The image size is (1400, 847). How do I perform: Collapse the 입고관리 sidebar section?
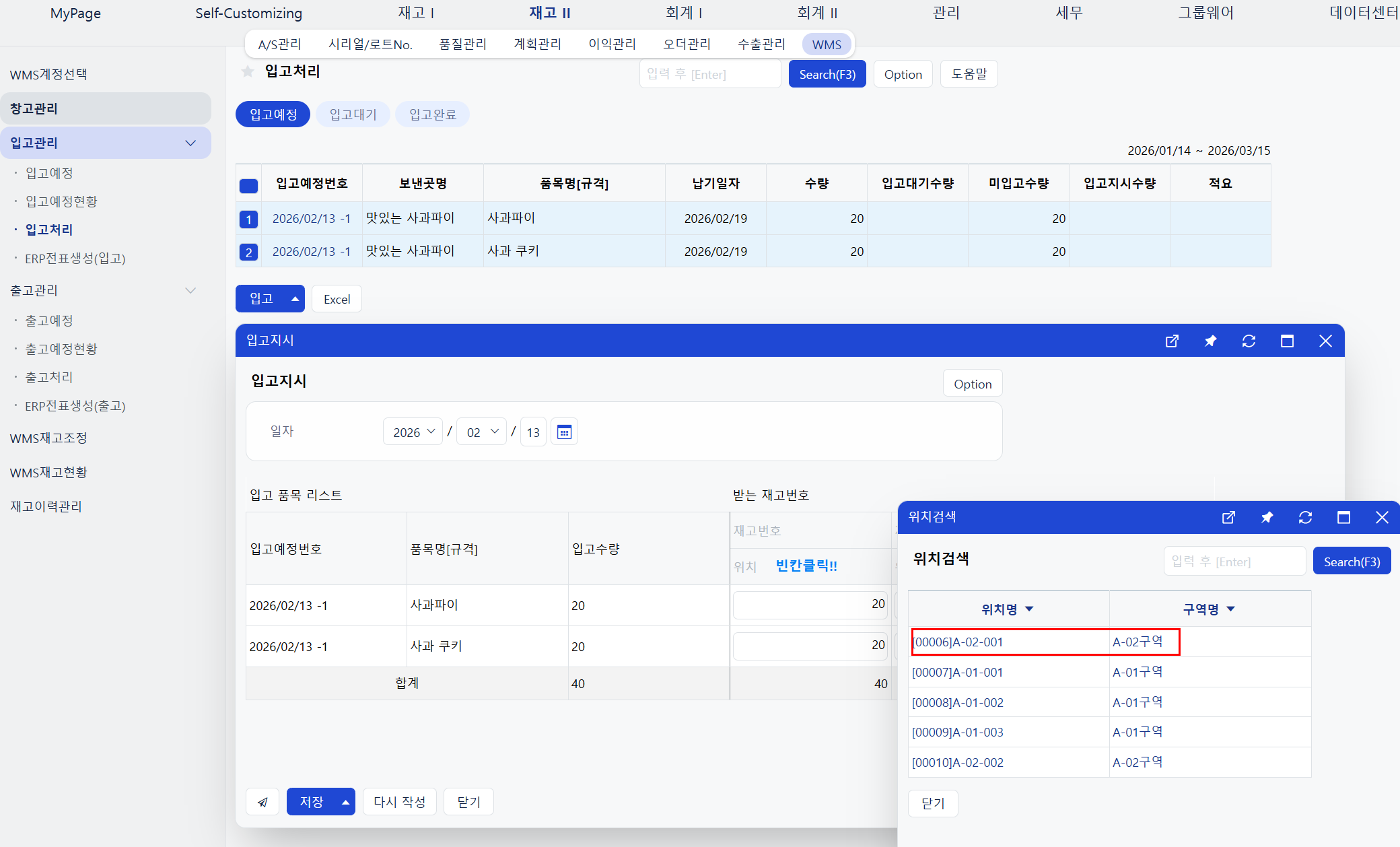190,143
